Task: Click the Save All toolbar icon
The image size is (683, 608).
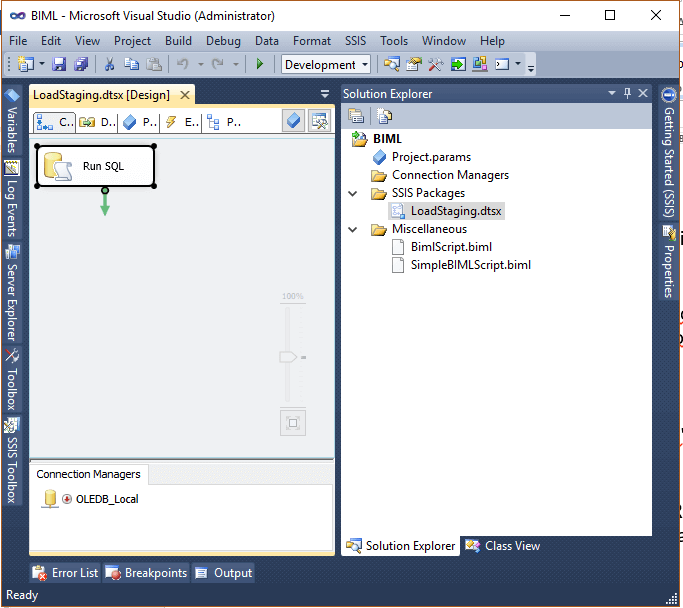Action: [x=81, y=64]
